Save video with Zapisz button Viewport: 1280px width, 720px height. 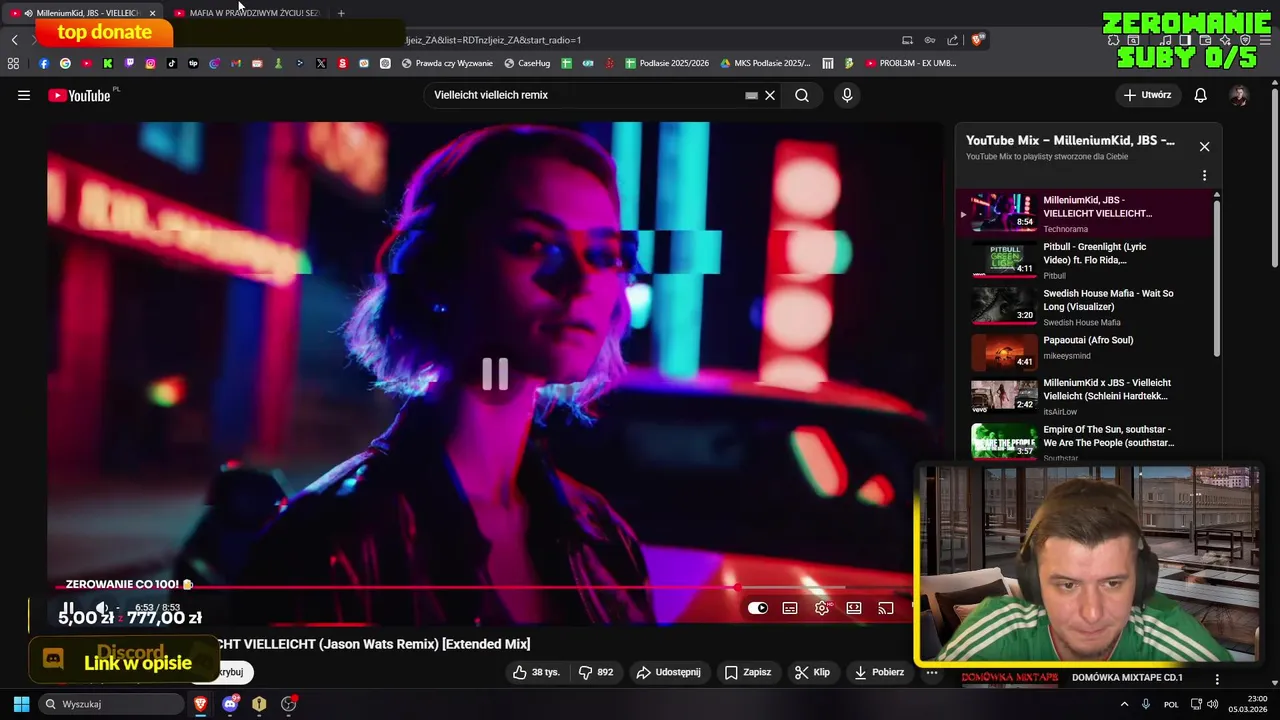pyautogui.click(x=747, y=672)
